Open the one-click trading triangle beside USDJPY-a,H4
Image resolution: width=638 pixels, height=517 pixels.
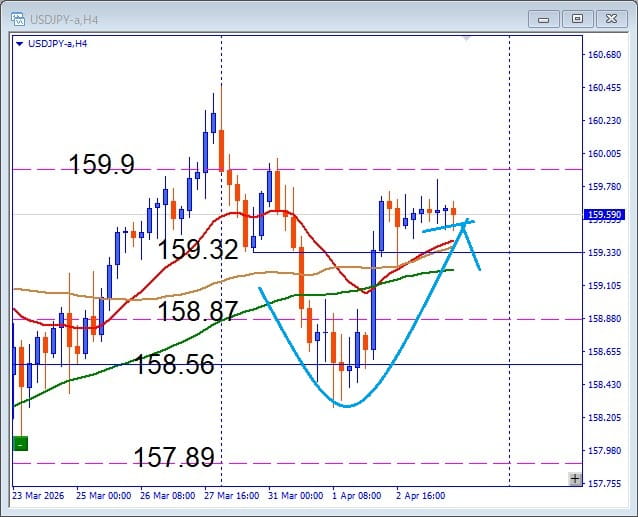[x=20, y=43]
